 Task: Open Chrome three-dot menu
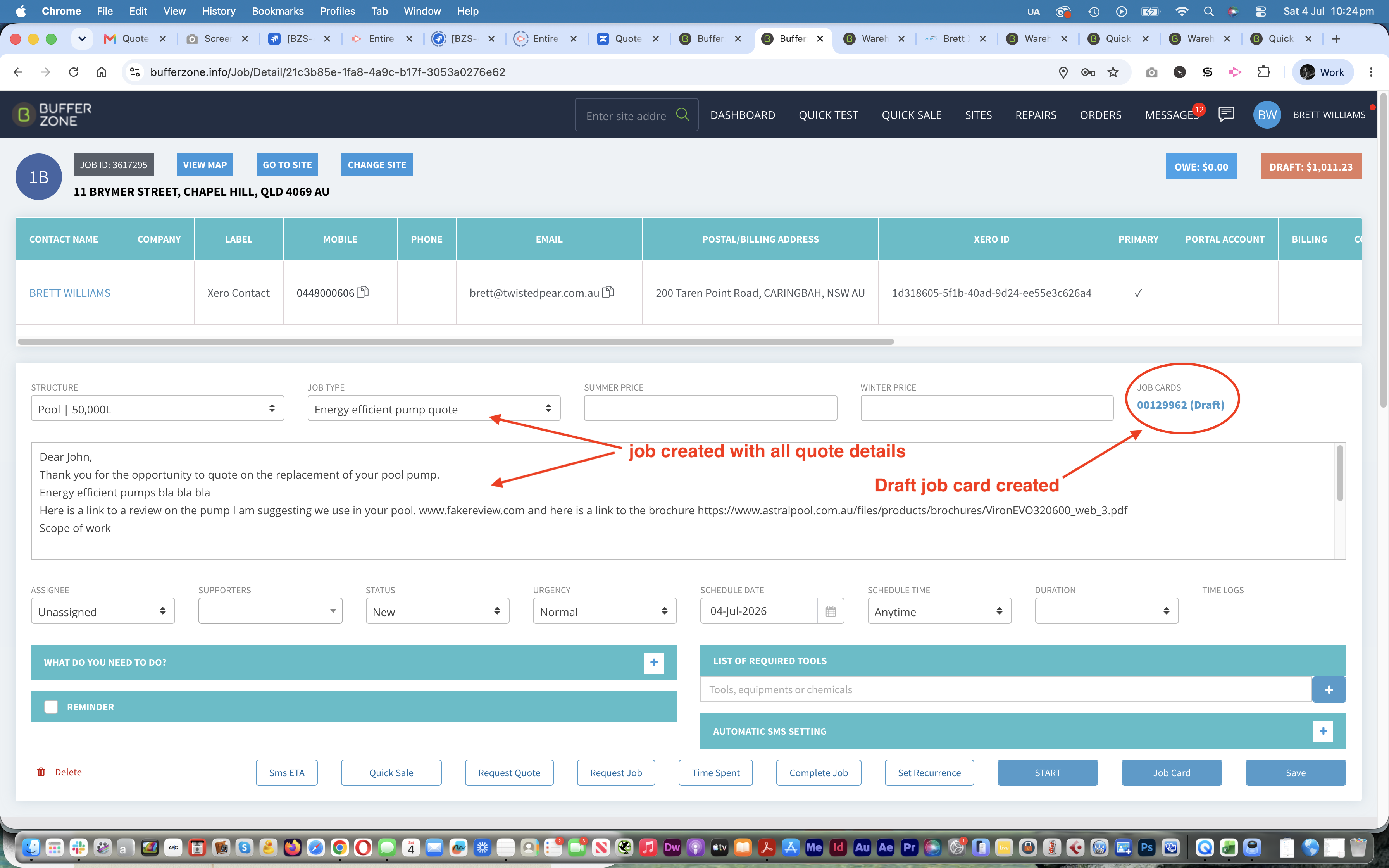click(x=1371, y=72)
